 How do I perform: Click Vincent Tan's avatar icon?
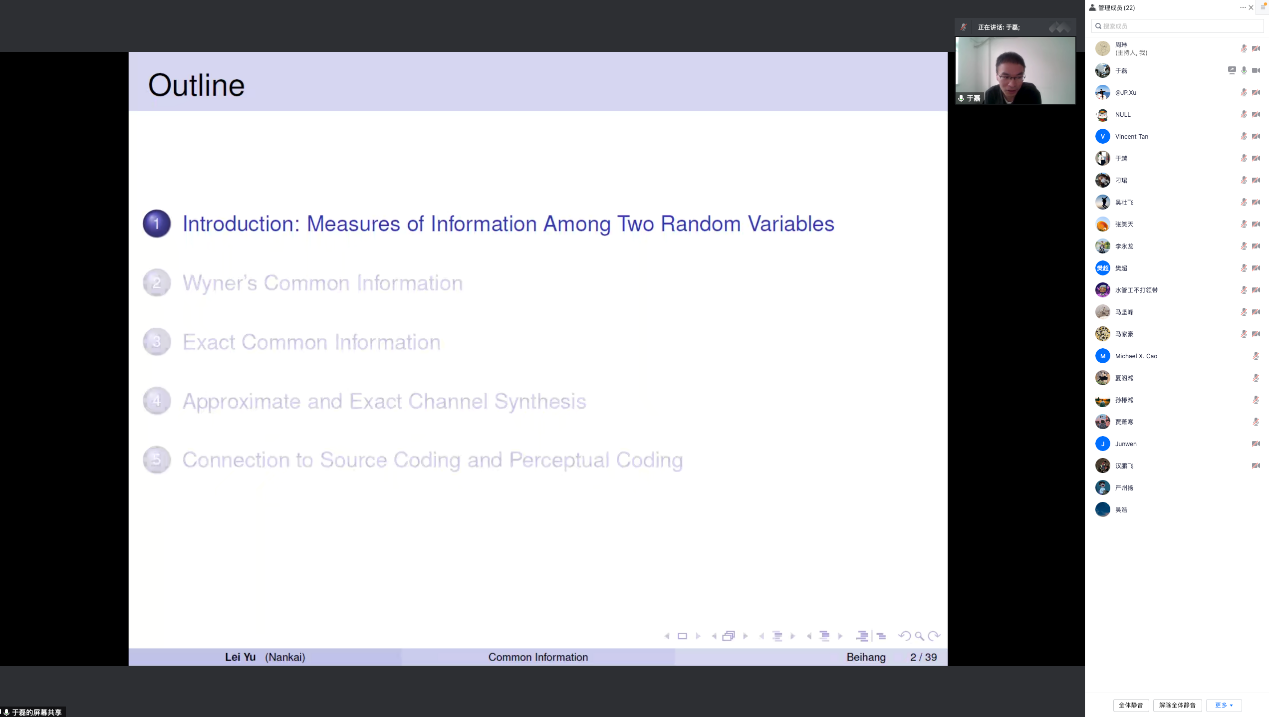1102,136
